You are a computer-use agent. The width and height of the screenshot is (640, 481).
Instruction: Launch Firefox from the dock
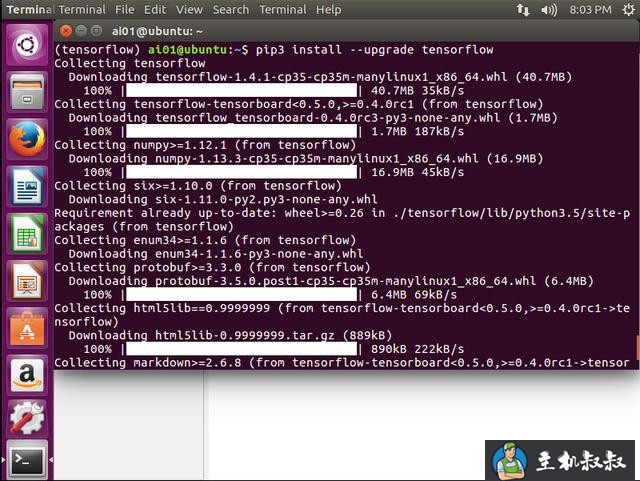pos(27,139)
